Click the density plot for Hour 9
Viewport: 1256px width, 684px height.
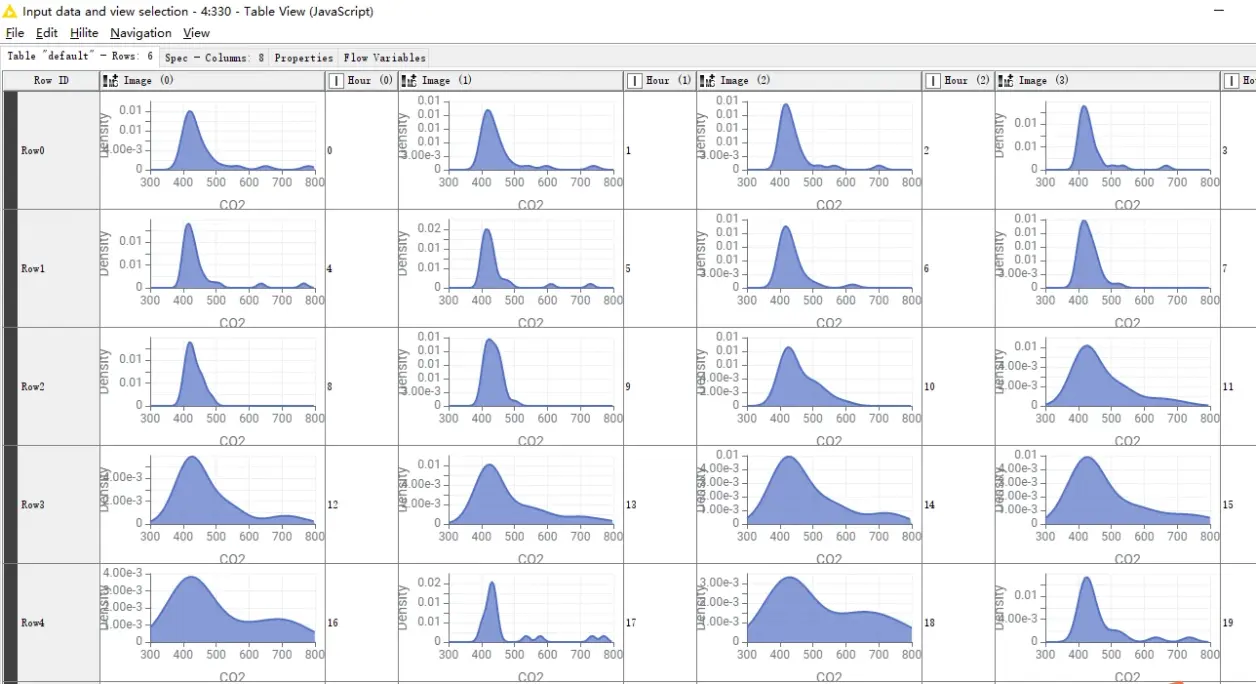(x=511, y=386)
